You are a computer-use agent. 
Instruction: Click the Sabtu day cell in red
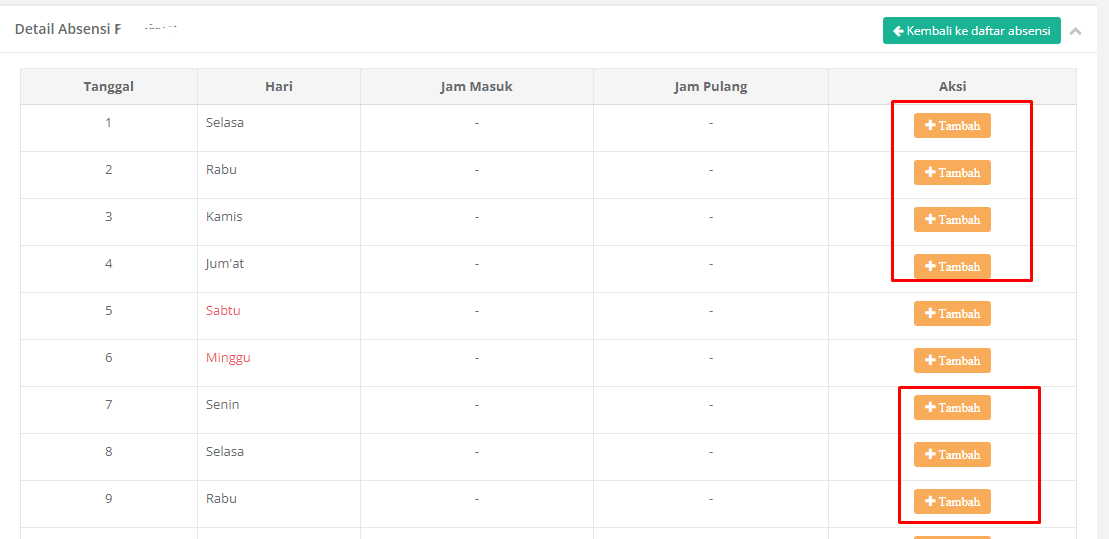pos(223,311)
